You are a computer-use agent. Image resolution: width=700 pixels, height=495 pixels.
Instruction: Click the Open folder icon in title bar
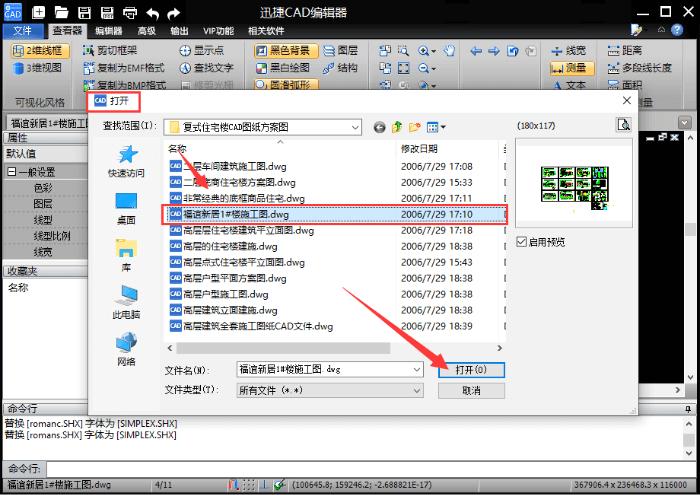[61, 12]
